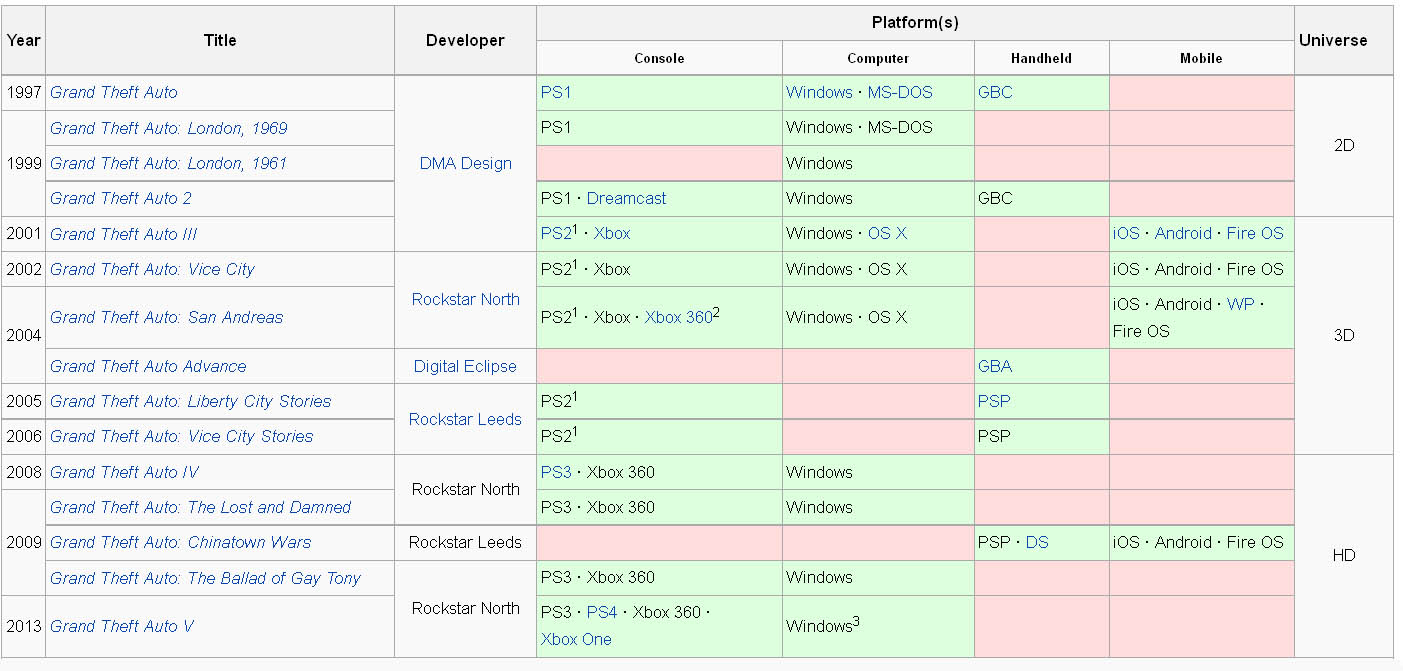This screenshot has width=1403, height=671.
Task: Click the Handheld subheader
Action: click(x=1041, y=58)
